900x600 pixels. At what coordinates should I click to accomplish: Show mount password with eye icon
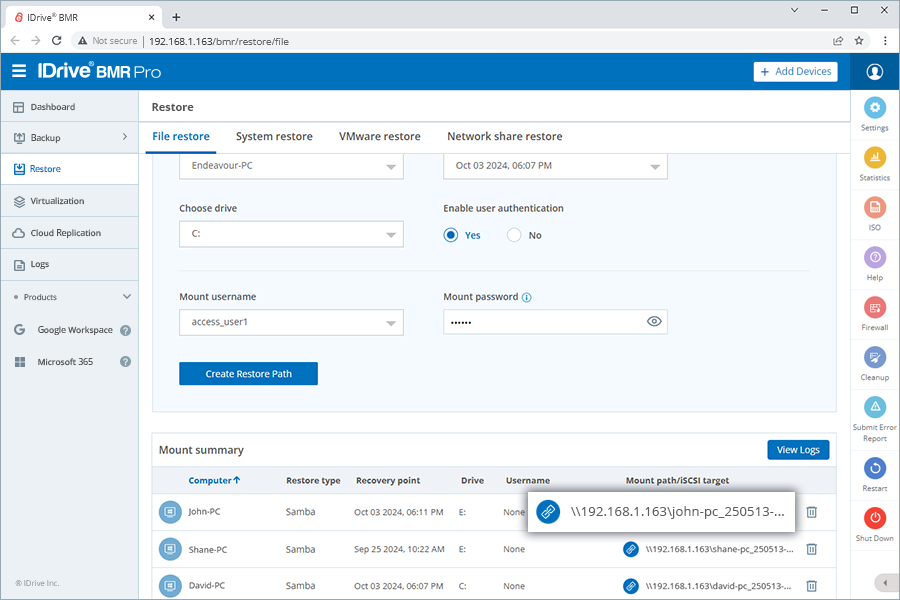tap(654, 322)
